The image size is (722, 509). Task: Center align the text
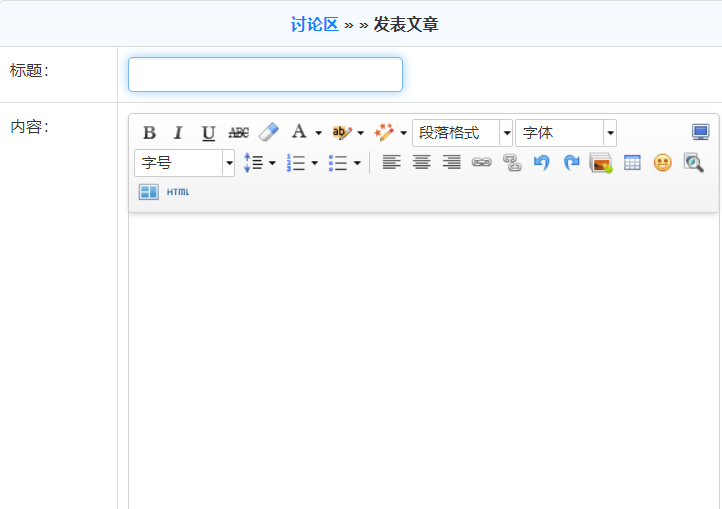click(x=422, y=162)
